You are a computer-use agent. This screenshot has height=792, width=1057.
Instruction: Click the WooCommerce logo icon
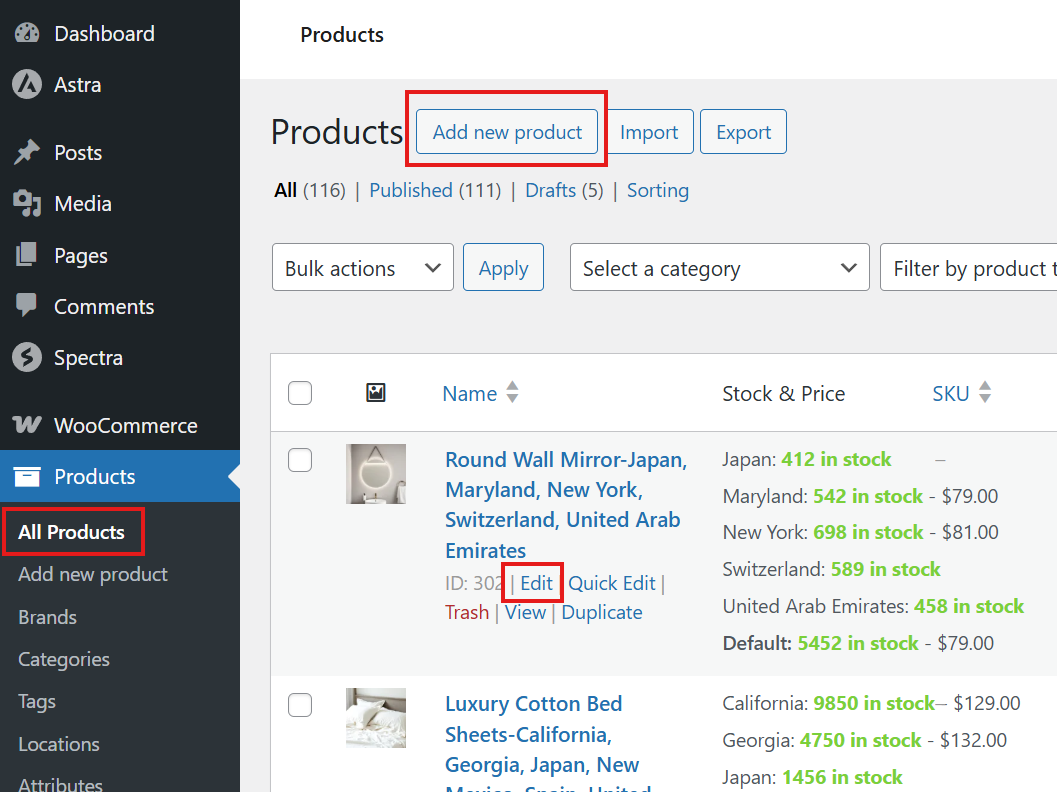[27, 425]
